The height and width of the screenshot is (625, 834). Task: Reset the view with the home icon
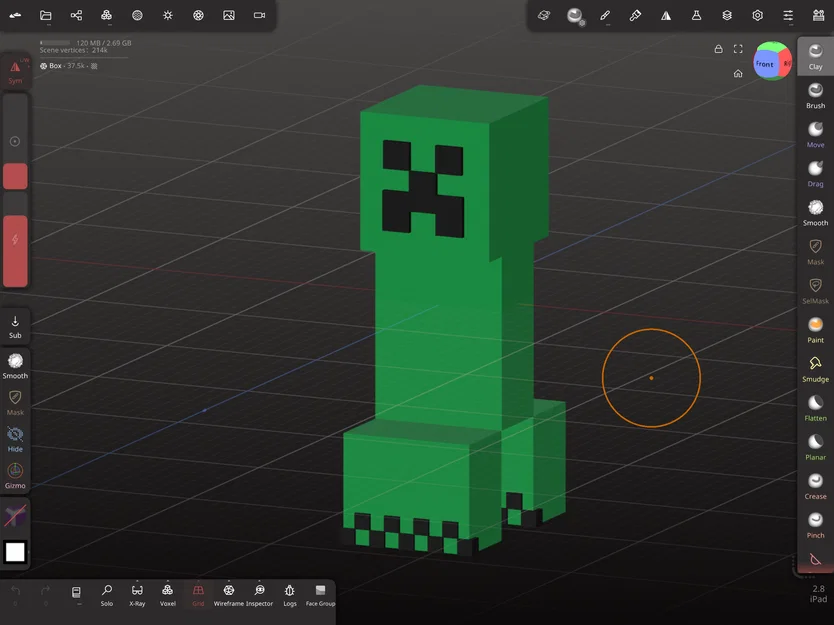(738, 73)
